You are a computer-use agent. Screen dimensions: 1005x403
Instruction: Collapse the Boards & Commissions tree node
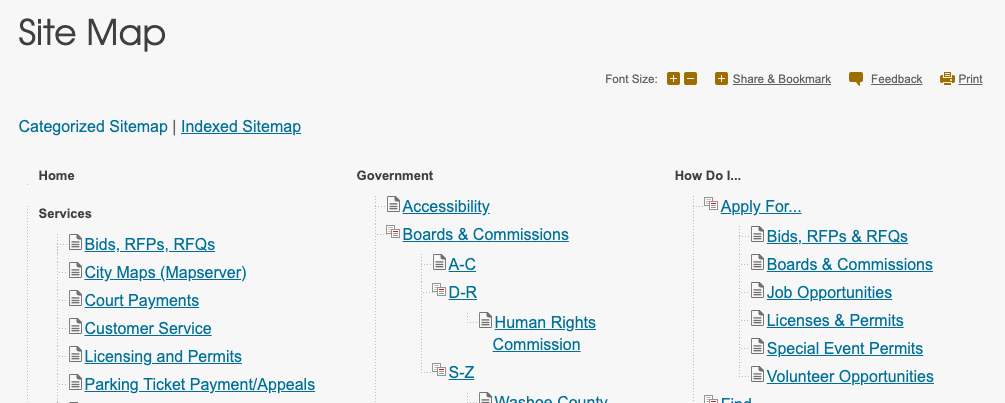(393, 233)
